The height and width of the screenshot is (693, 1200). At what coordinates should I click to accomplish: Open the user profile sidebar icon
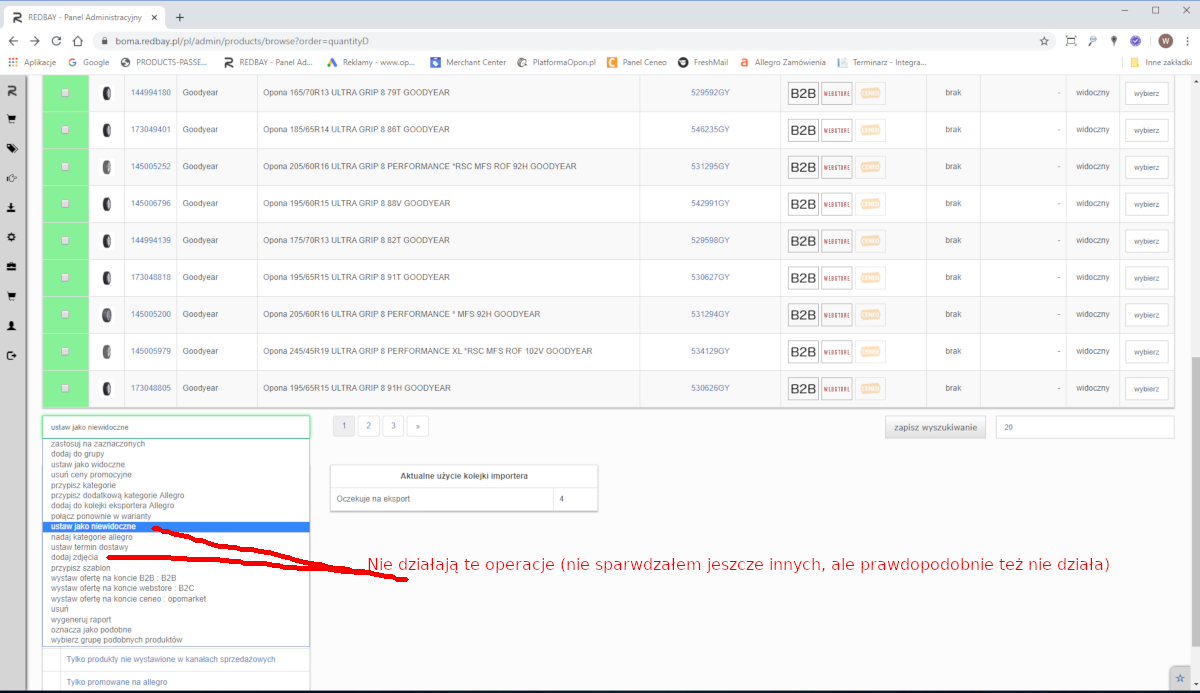tap(12, 326)
